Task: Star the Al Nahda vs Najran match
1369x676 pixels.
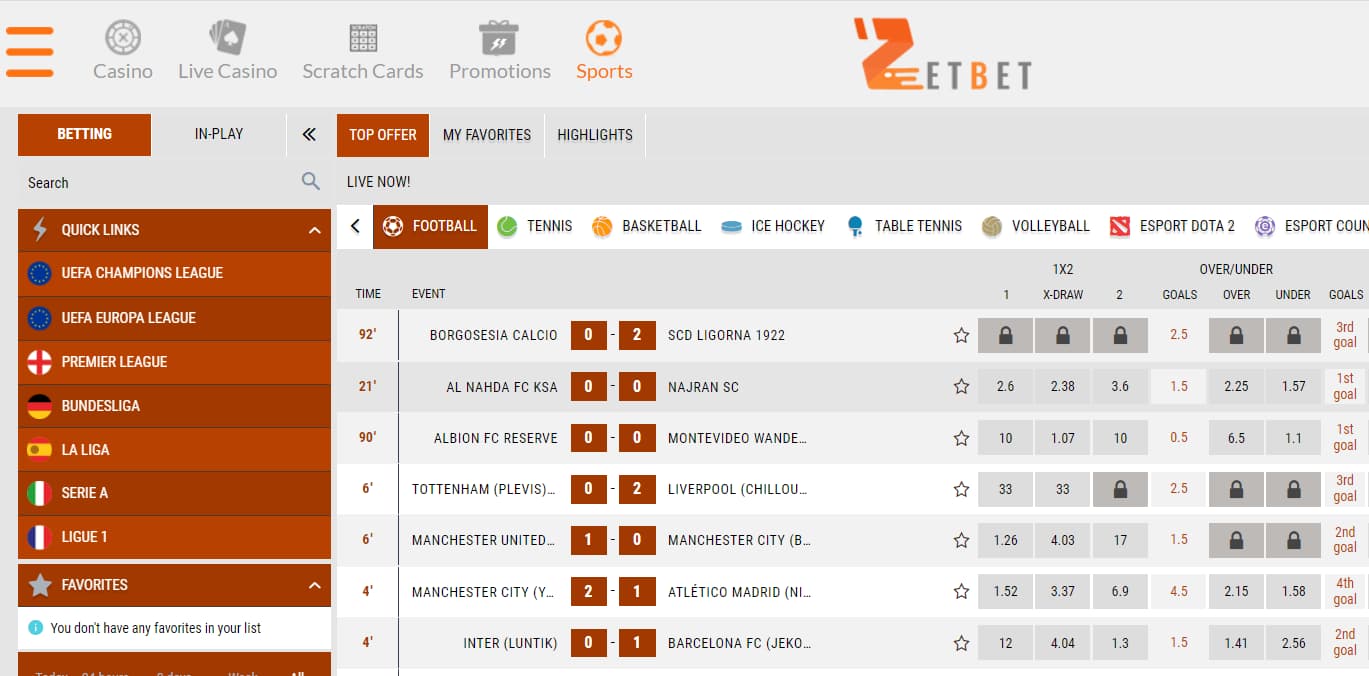Action: (x=961, y=387)
